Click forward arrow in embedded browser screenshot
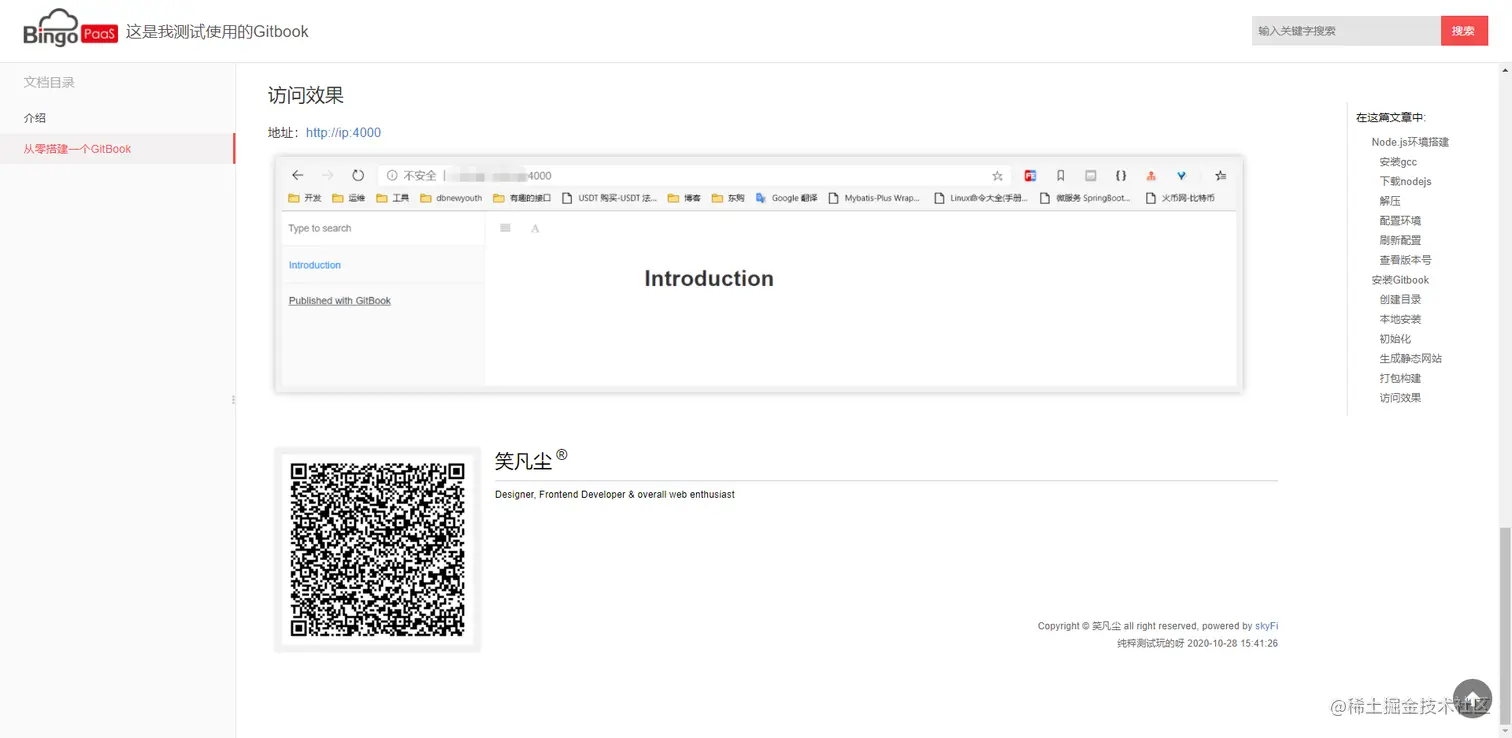The image size is (1512, 738). (327, 175)
